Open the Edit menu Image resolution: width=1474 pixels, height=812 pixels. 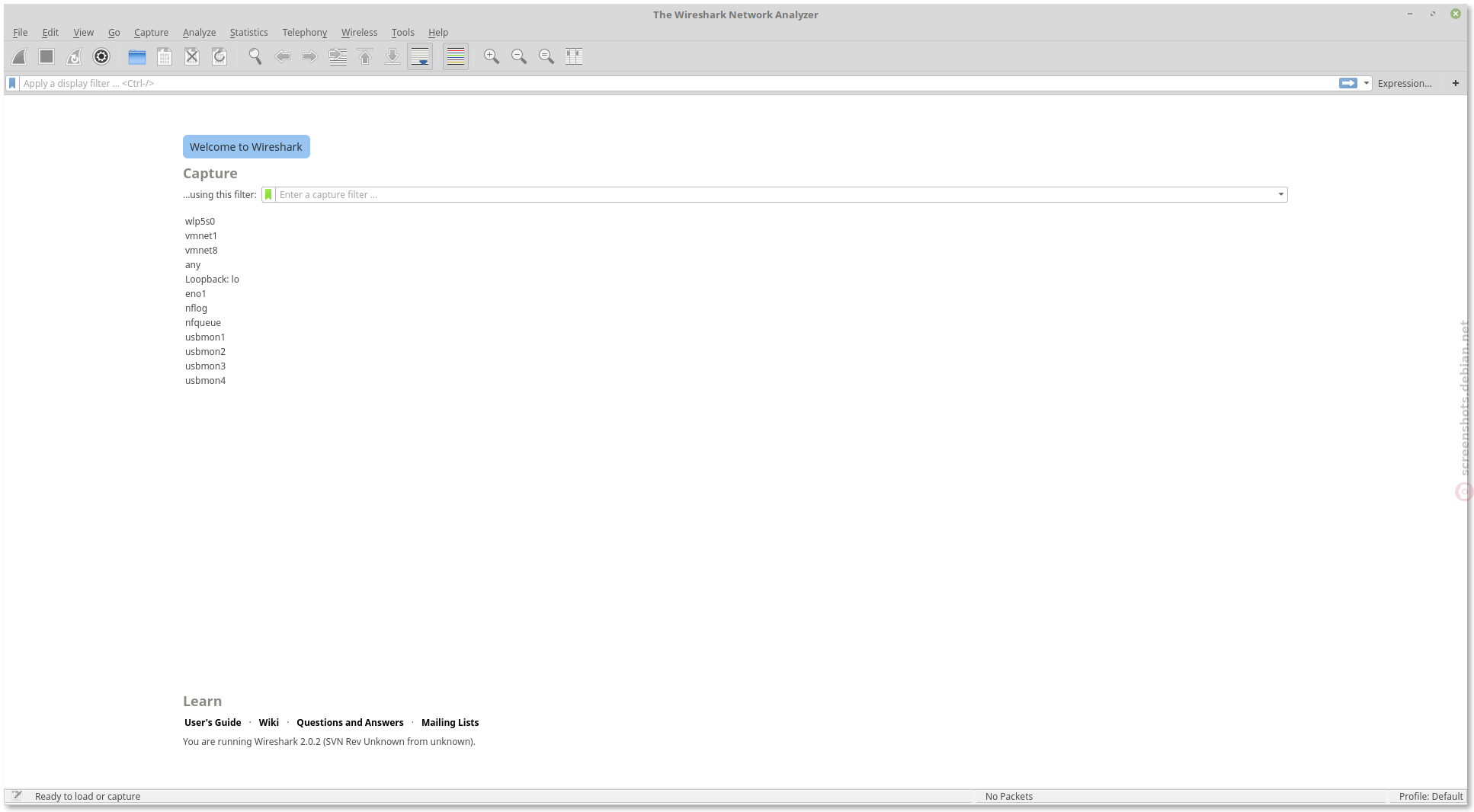coord(50,32)
